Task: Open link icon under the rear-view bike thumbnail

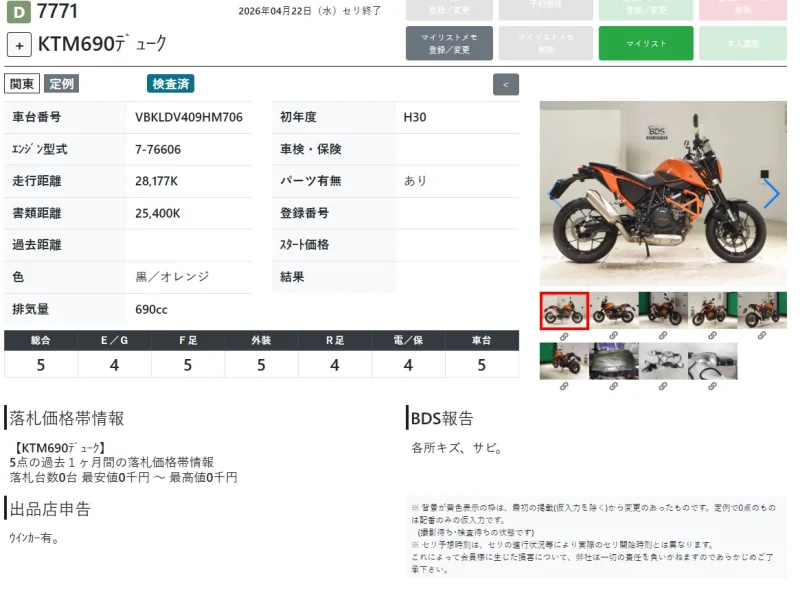Action: coord(564,386)
